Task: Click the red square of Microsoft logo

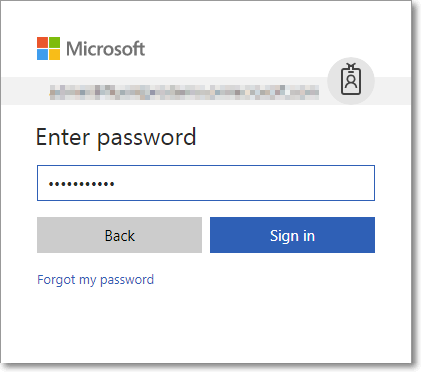Action: point(42,42)
